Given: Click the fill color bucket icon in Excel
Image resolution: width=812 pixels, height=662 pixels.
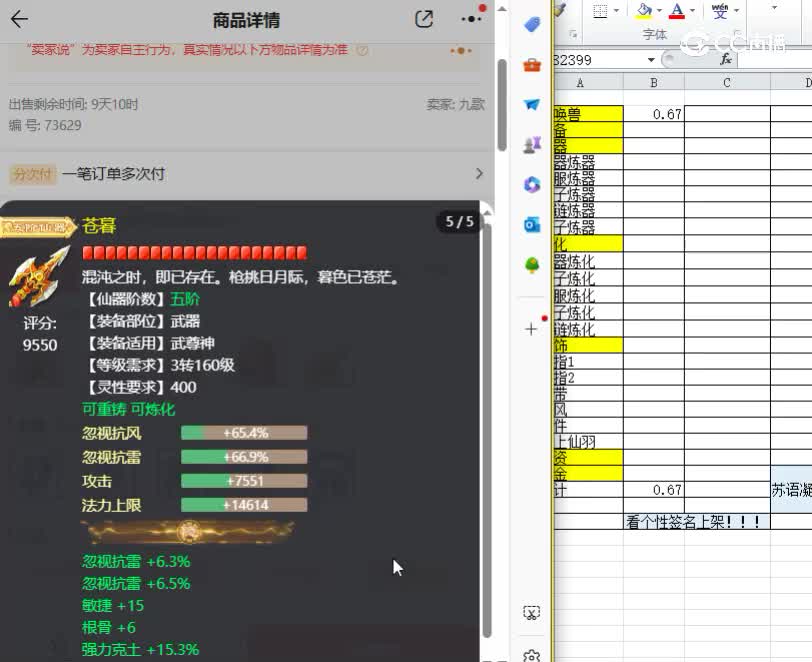Looking at the screenshot, I should pos(642,10).
